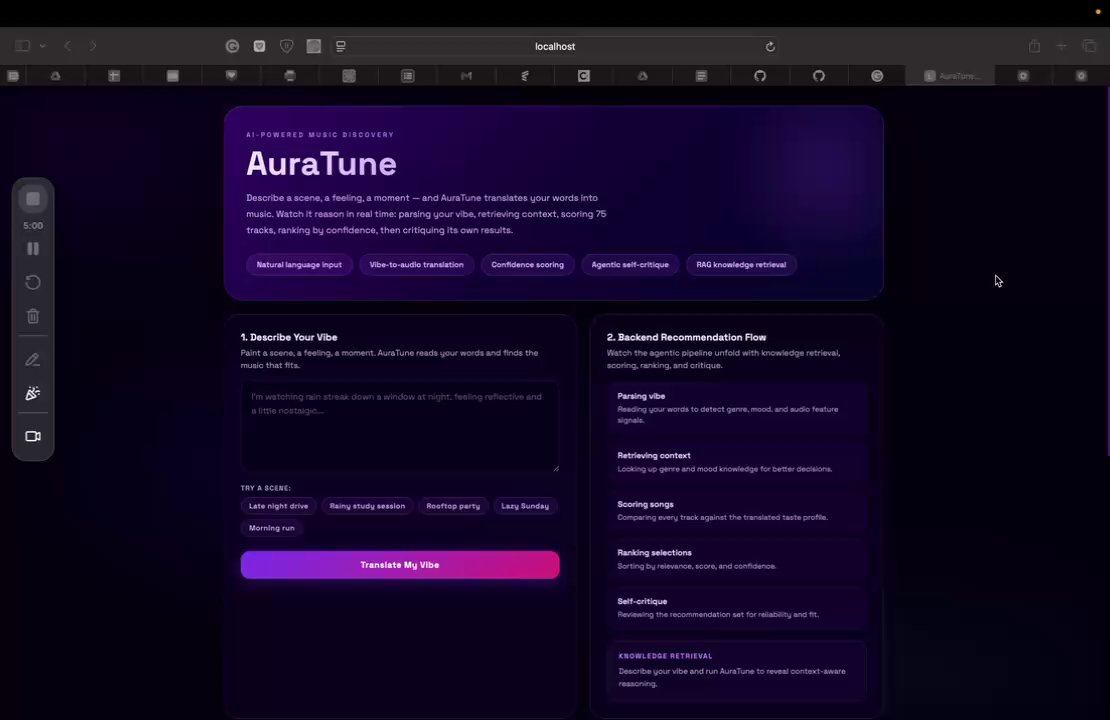Grab the text area resize handle corner
The height and width of the screenshot is (720, 1110).
tap(556, 468)
